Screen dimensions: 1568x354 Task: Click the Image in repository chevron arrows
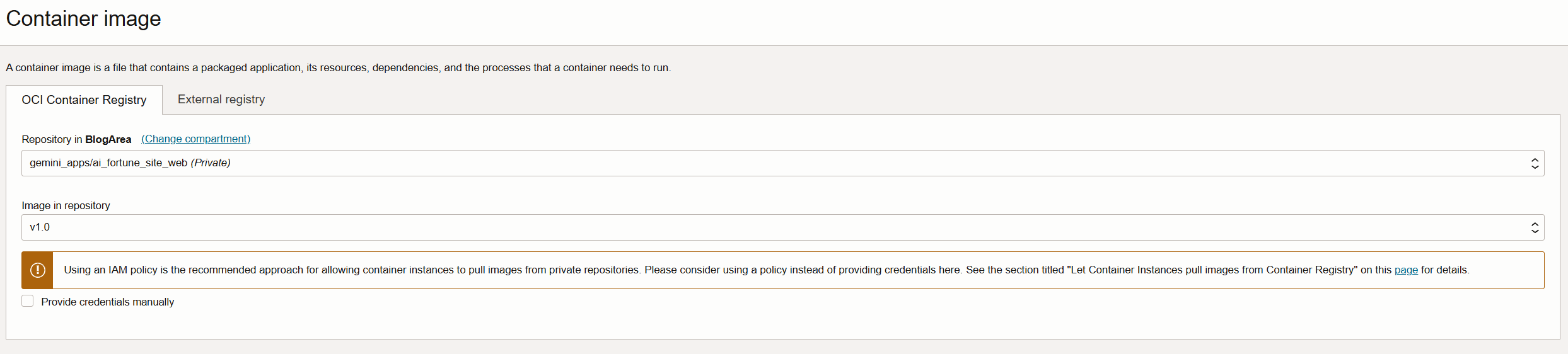tap(1535, 228)
